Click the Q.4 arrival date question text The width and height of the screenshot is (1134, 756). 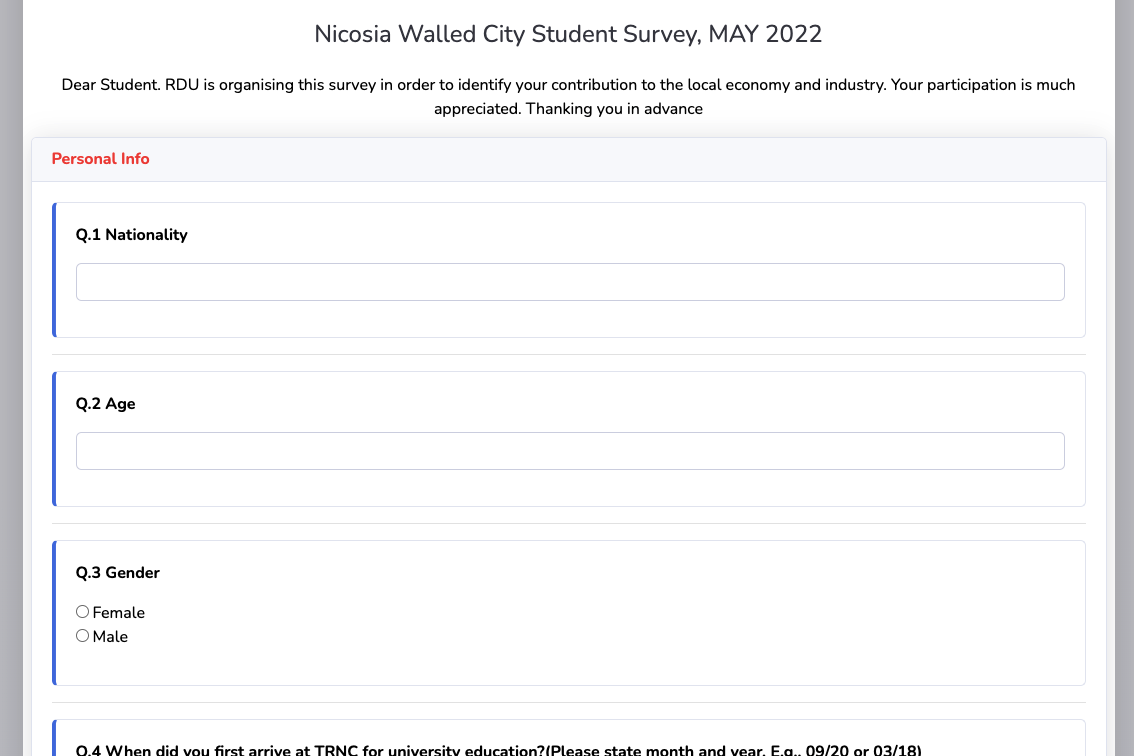tap(498, 749)
